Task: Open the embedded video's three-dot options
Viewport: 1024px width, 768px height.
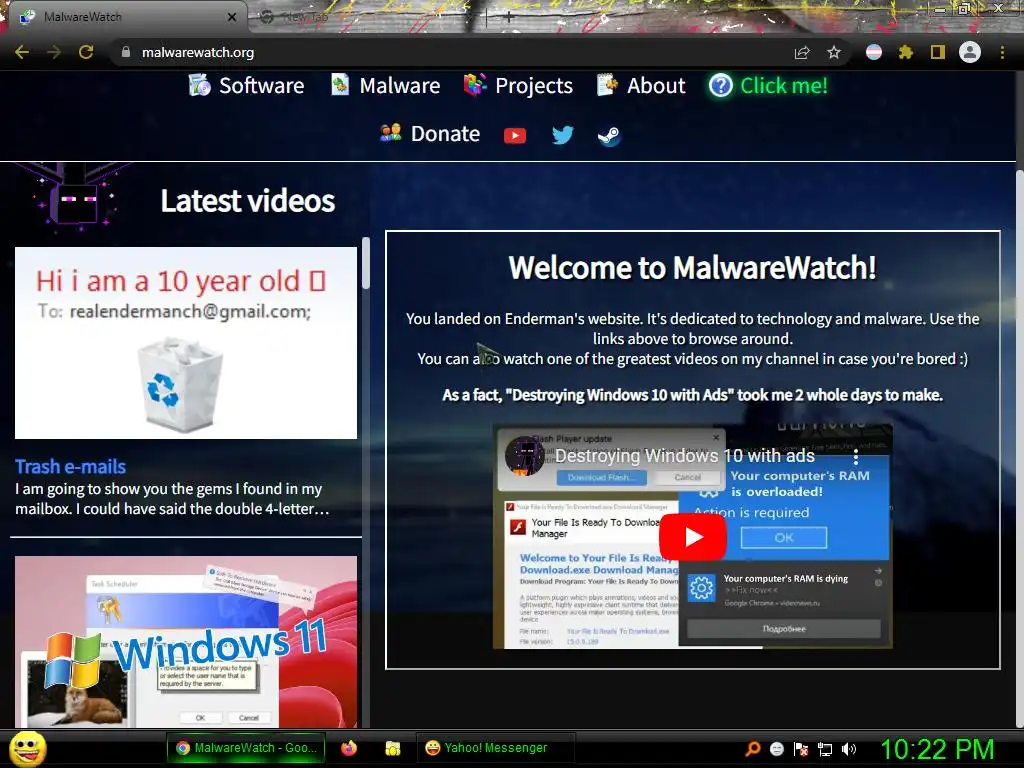Action: click(856, 456)
